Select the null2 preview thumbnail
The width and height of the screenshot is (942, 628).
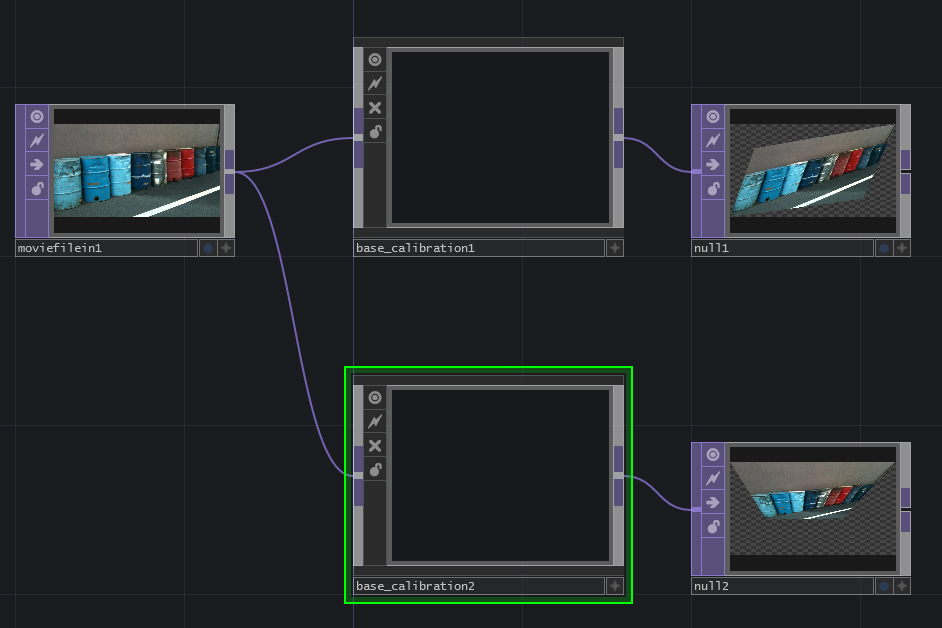tap(812, 508)
